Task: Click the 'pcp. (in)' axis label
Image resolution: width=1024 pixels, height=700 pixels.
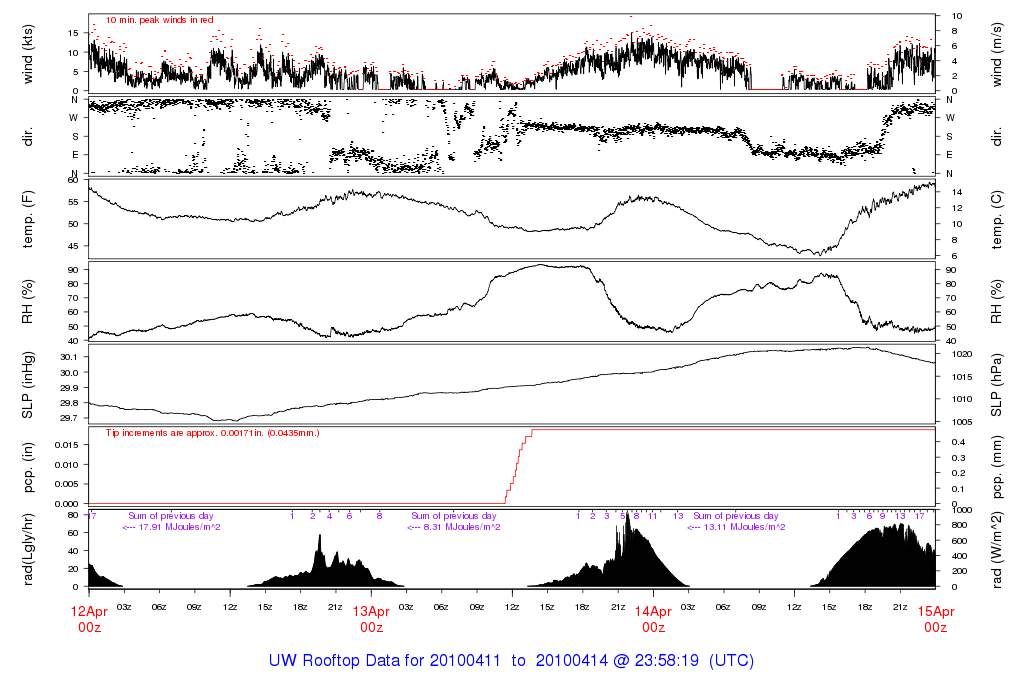Action: pyautogui.click(x=27, y=467)
